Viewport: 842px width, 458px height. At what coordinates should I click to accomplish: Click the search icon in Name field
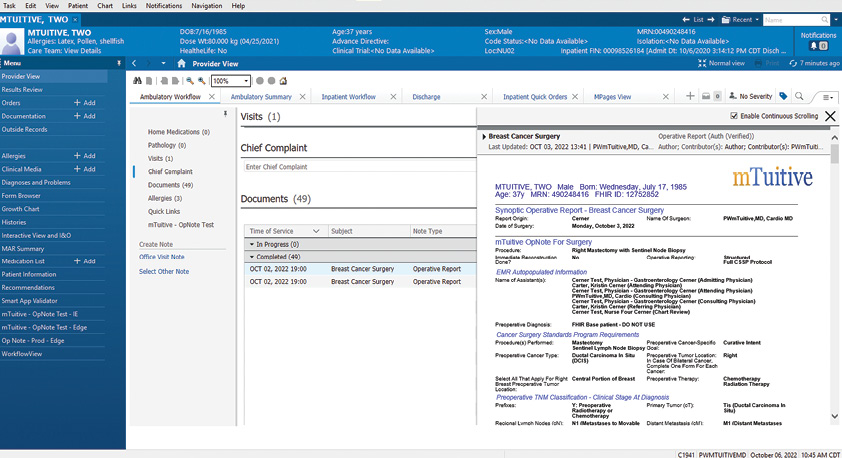tap(824, 20)
